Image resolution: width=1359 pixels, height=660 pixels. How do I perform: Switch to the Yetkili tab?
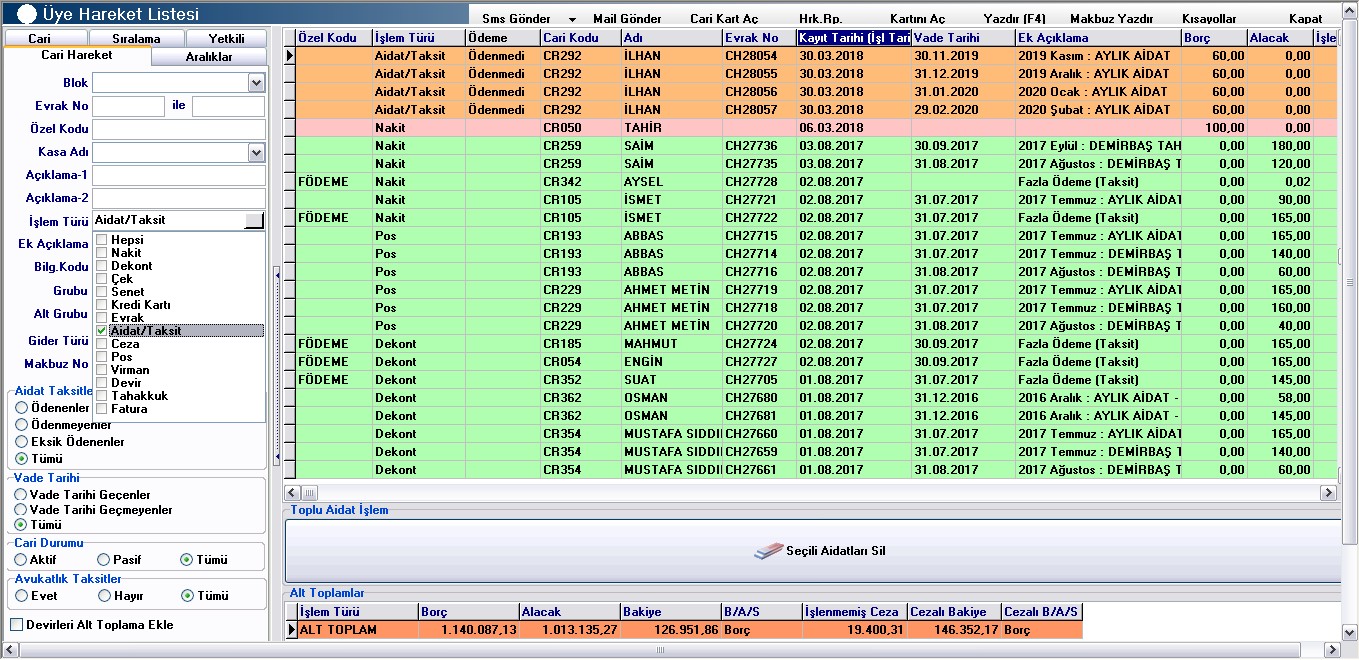(x=226, y=38)
